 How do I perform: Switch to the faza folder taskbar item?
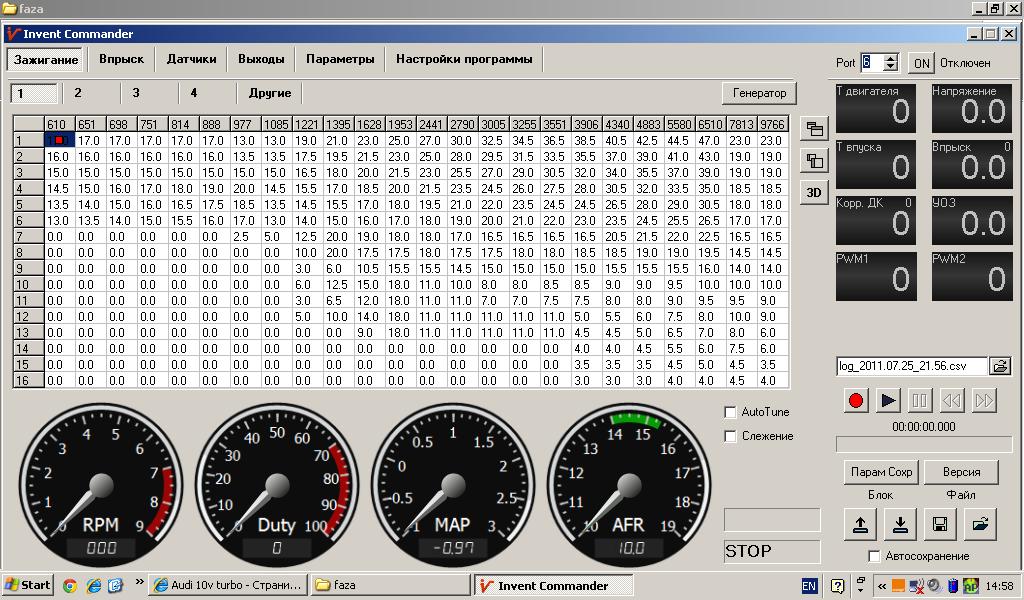390,585
